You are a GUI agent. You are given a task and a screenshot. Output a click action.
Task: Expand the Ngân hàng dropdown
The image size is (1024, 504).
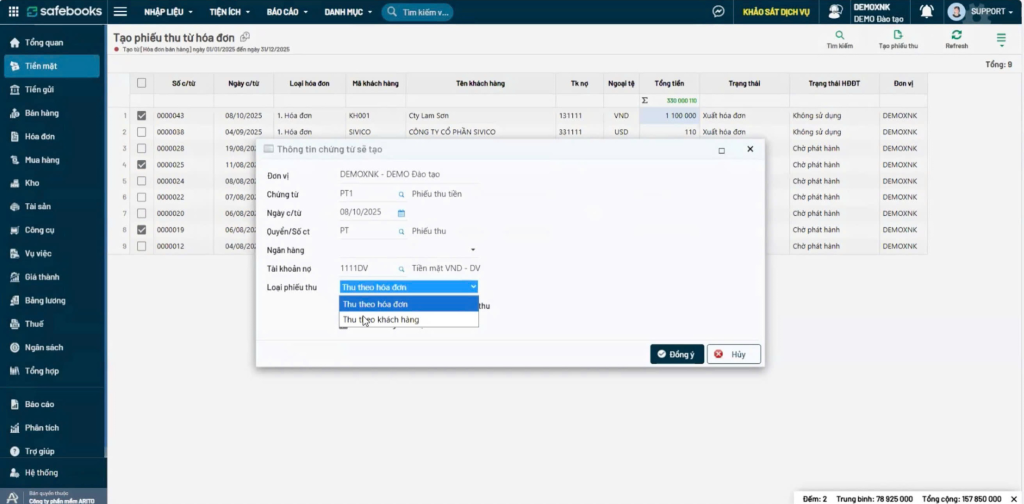(x=473, y=250)
